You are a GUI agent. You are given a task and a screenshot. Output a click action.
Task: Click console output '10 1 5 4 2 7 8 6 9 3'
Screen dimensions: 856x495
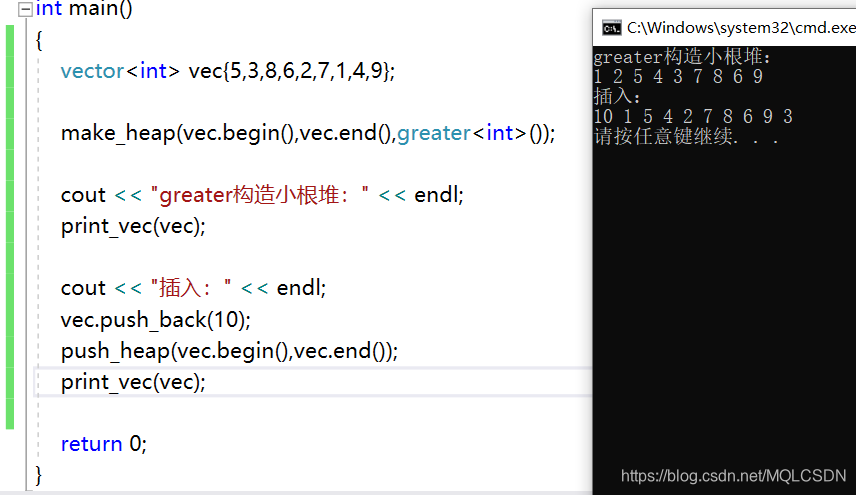(693, 116)
